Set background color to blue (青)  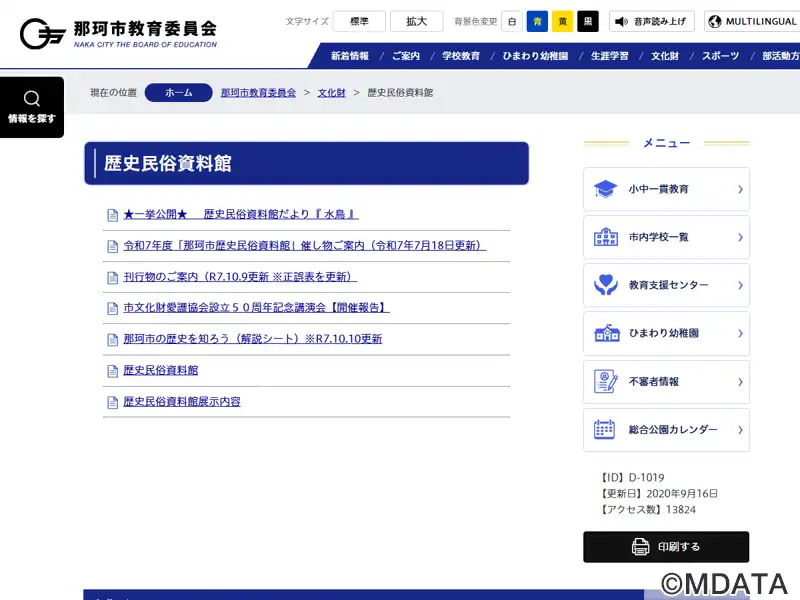[x=537, y=21]
